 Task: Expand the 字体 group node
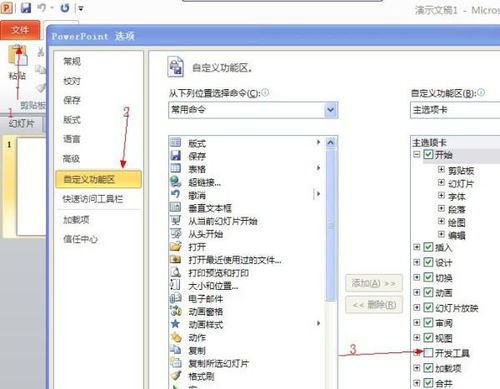[x=441, y=196]
